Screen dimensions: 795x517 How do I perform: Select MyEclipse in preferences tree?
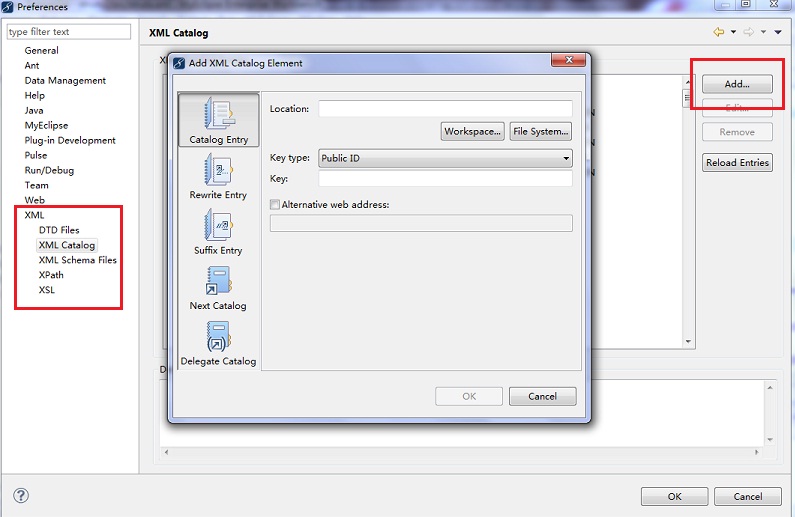coord(46,125)
